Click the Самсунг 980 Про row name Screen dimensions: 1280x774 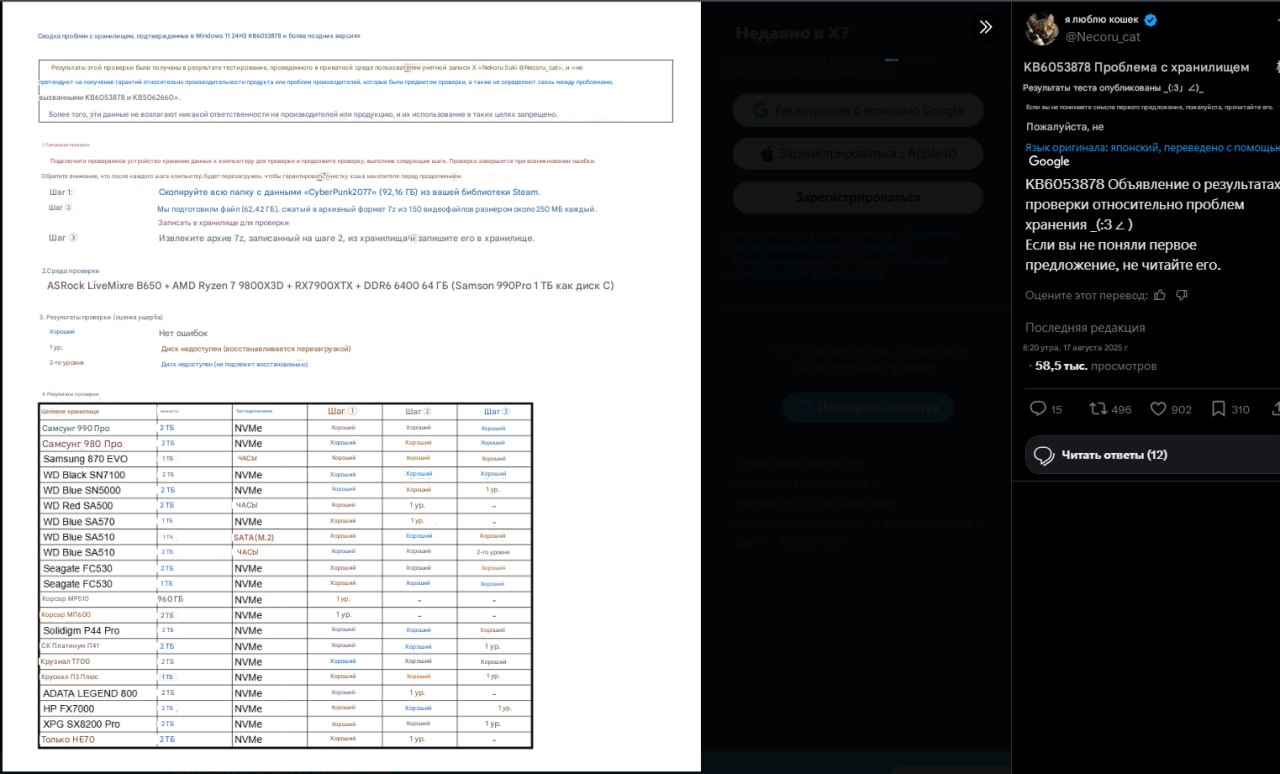(x=82, y=443)
